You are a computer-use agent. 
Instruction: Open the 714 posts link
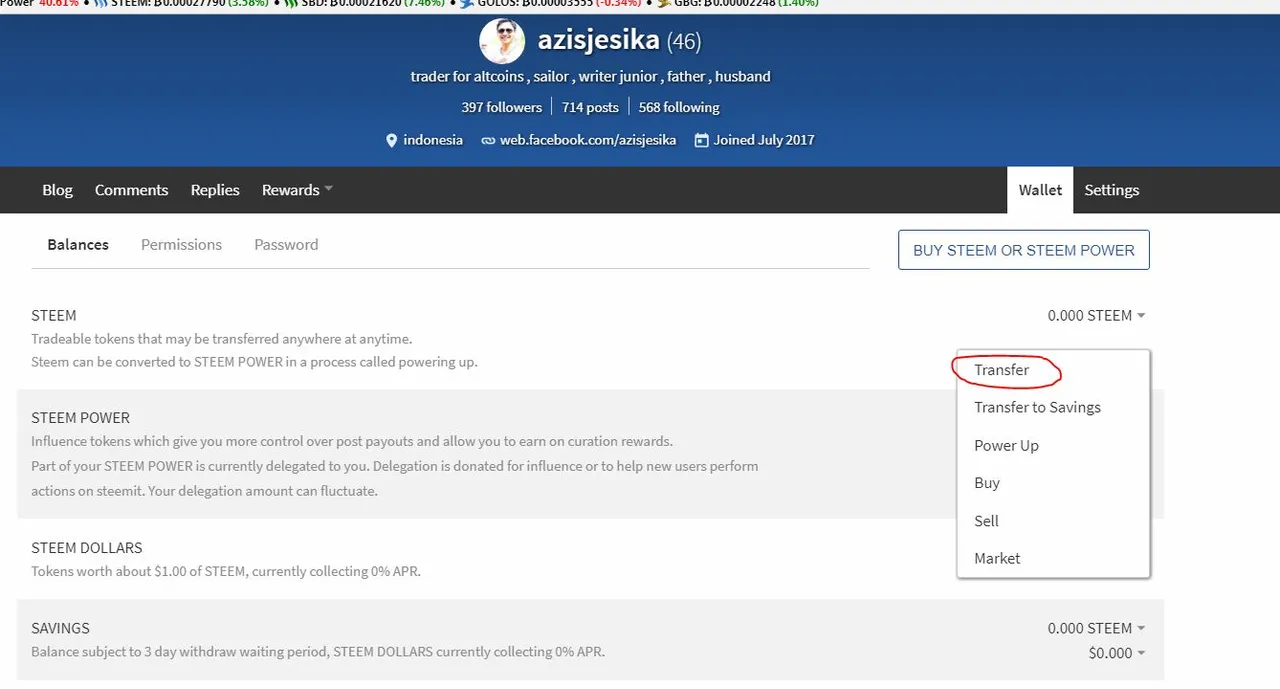coord(590,107)
